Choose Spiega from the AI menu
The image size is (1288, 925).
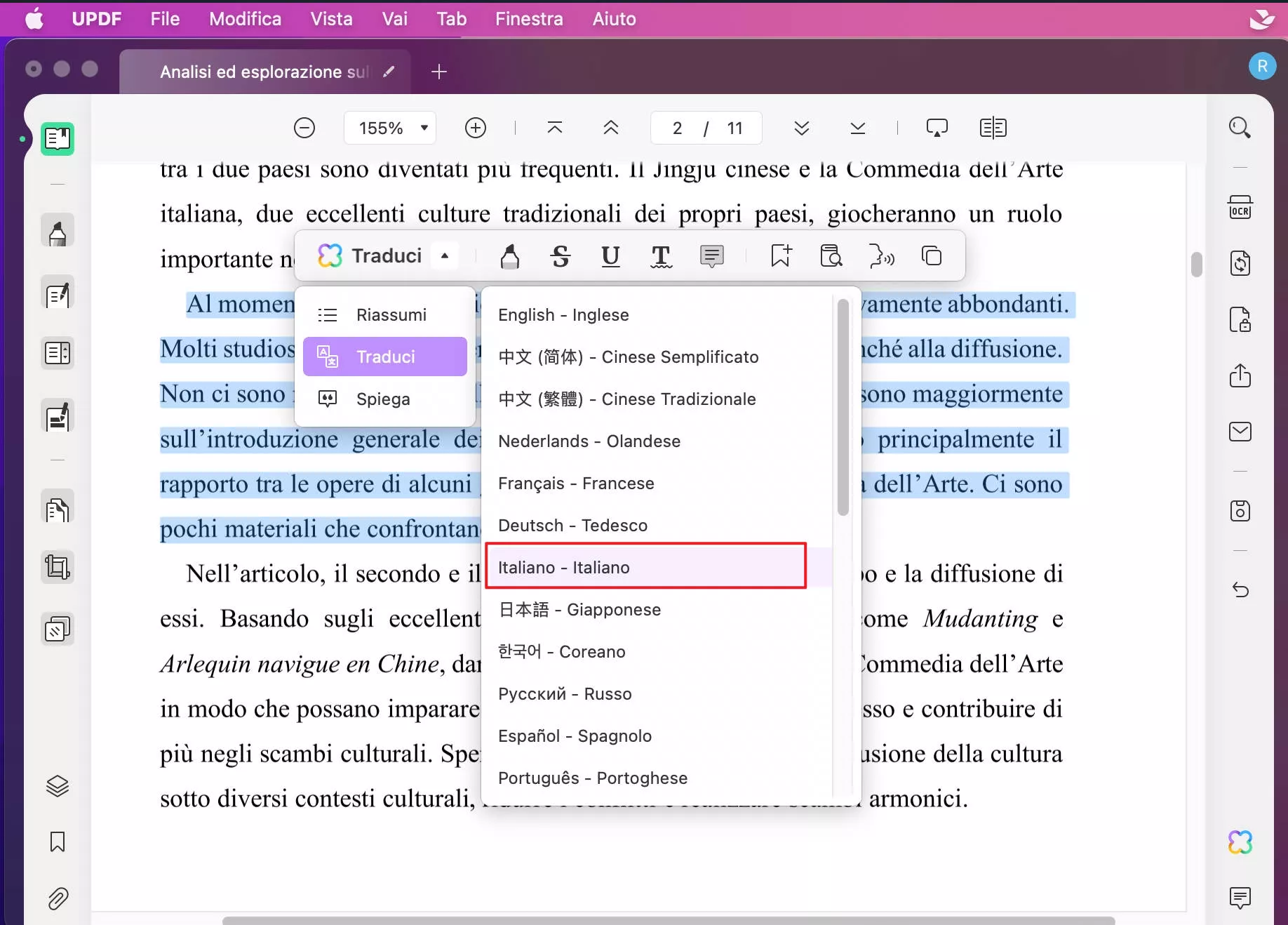[385, 399]
